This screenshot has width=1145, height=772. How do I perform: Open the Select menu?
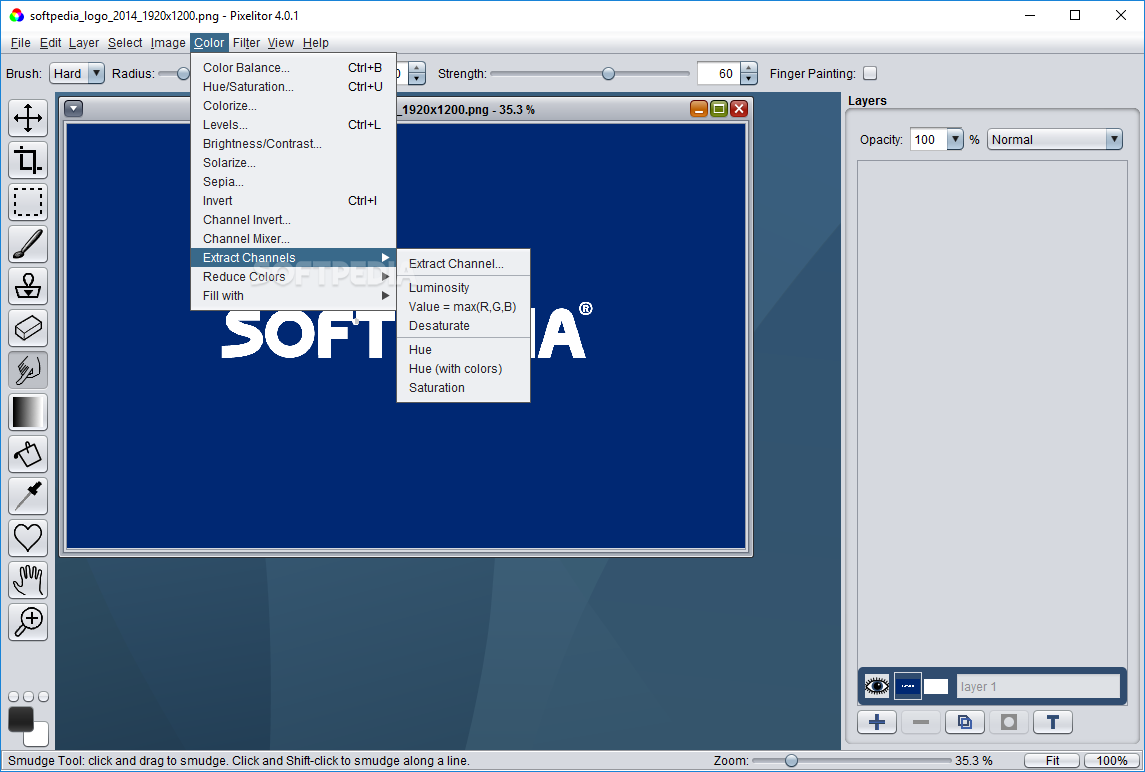pyautogui.click(x=125, y=42)
